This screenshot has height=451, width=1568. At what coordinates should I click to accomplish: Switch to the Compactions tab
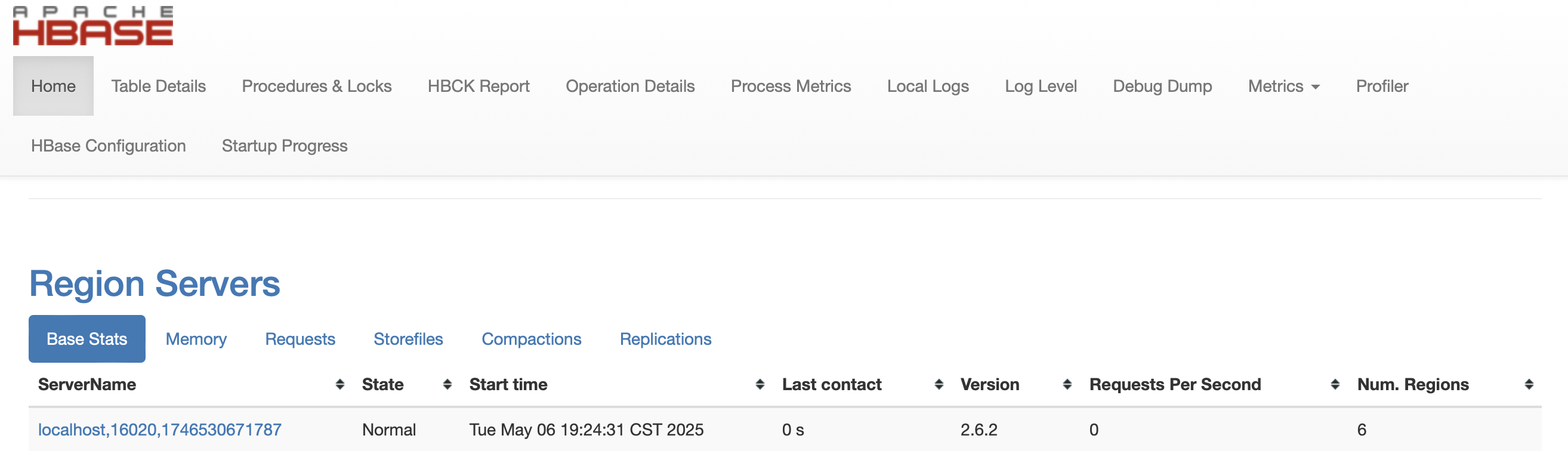(x=532, y=339)
